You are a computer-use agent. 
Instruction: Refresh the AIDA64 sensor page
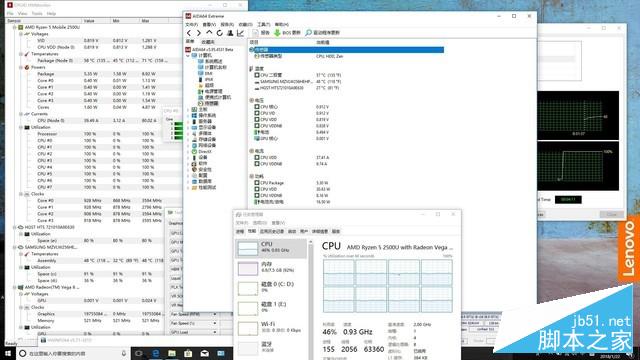pos(220,33)
